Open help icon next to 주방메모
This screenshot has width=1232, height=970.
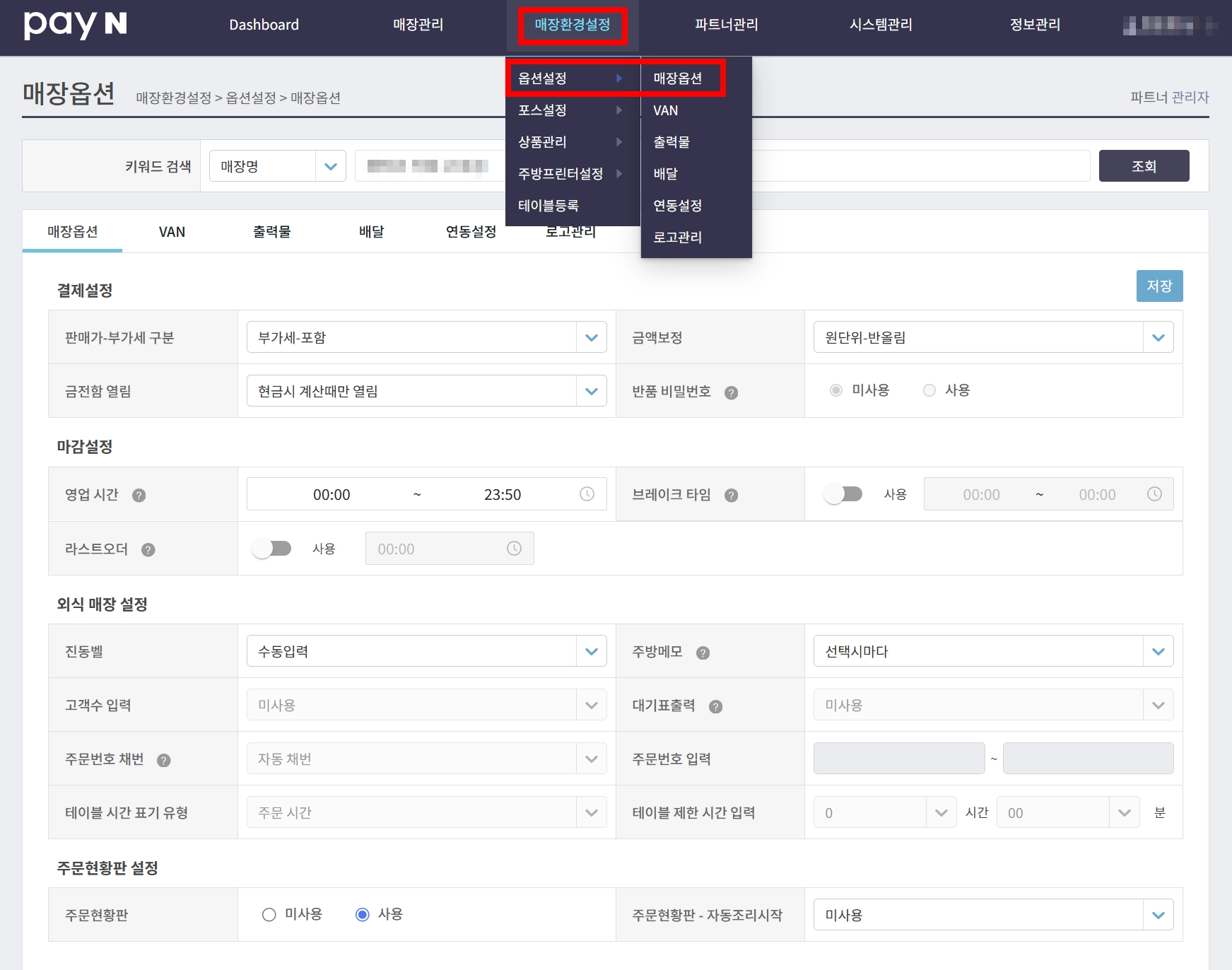pos(703,653)
